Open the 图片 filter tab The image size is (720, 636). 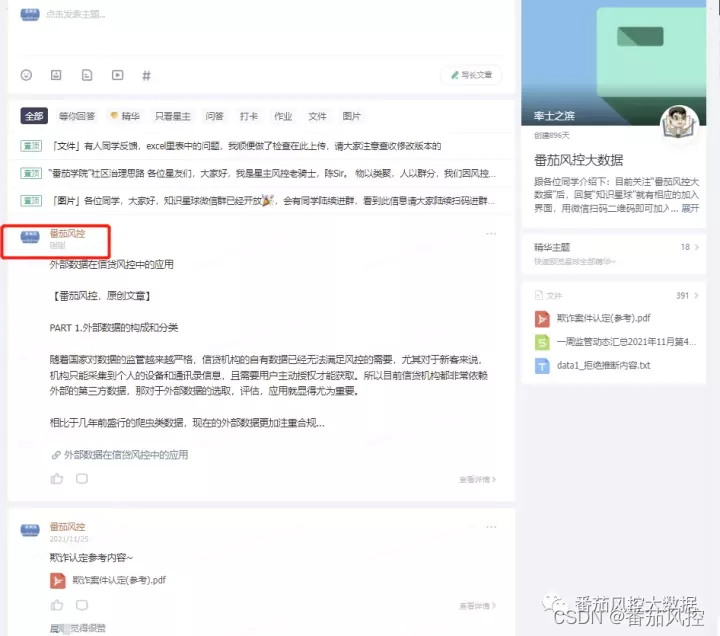352,116
